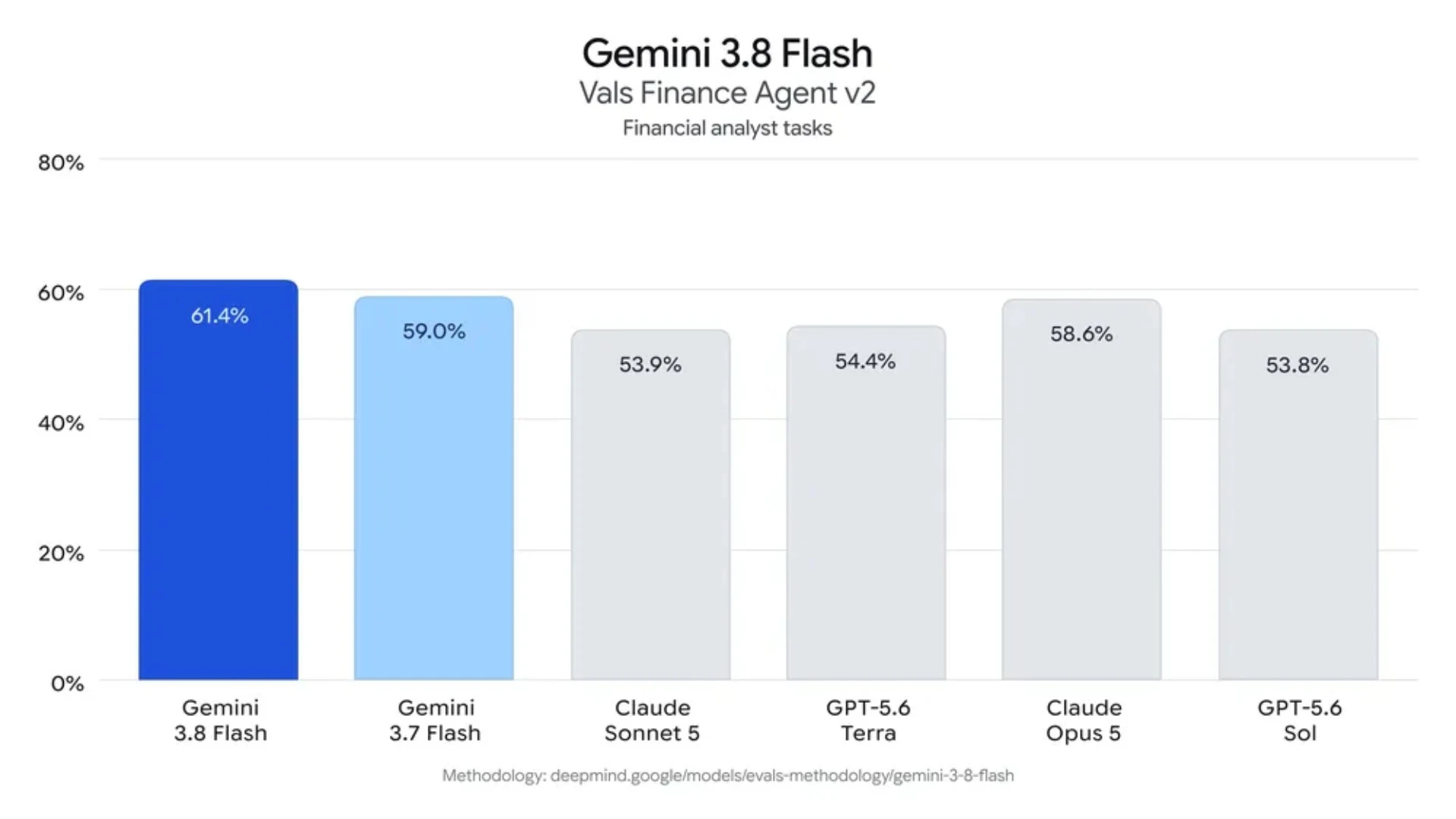Click the 80% y-axis label
The width and height of the screenshot is (1456, 819).
pyautogui.click(x=61, y=162)
